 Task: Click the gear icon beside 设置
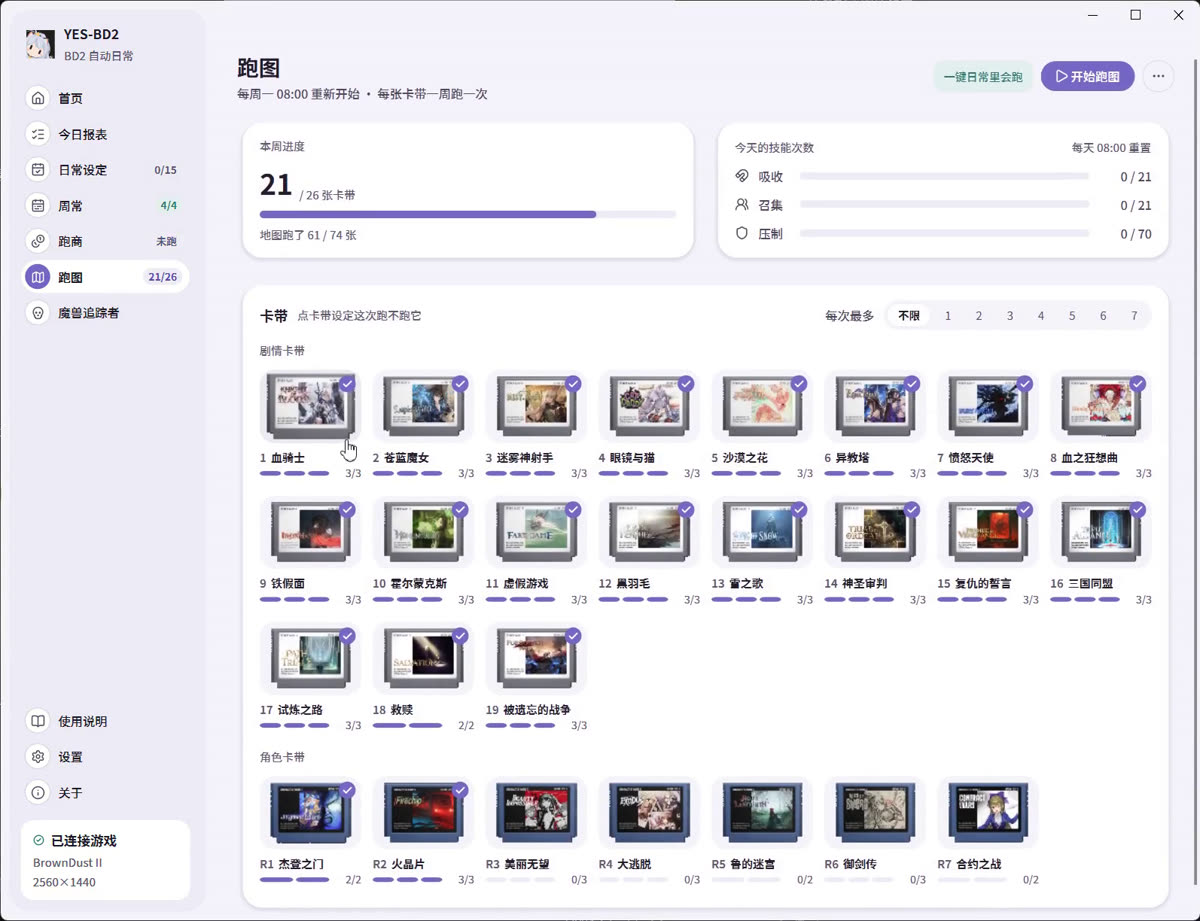(38, 757)
